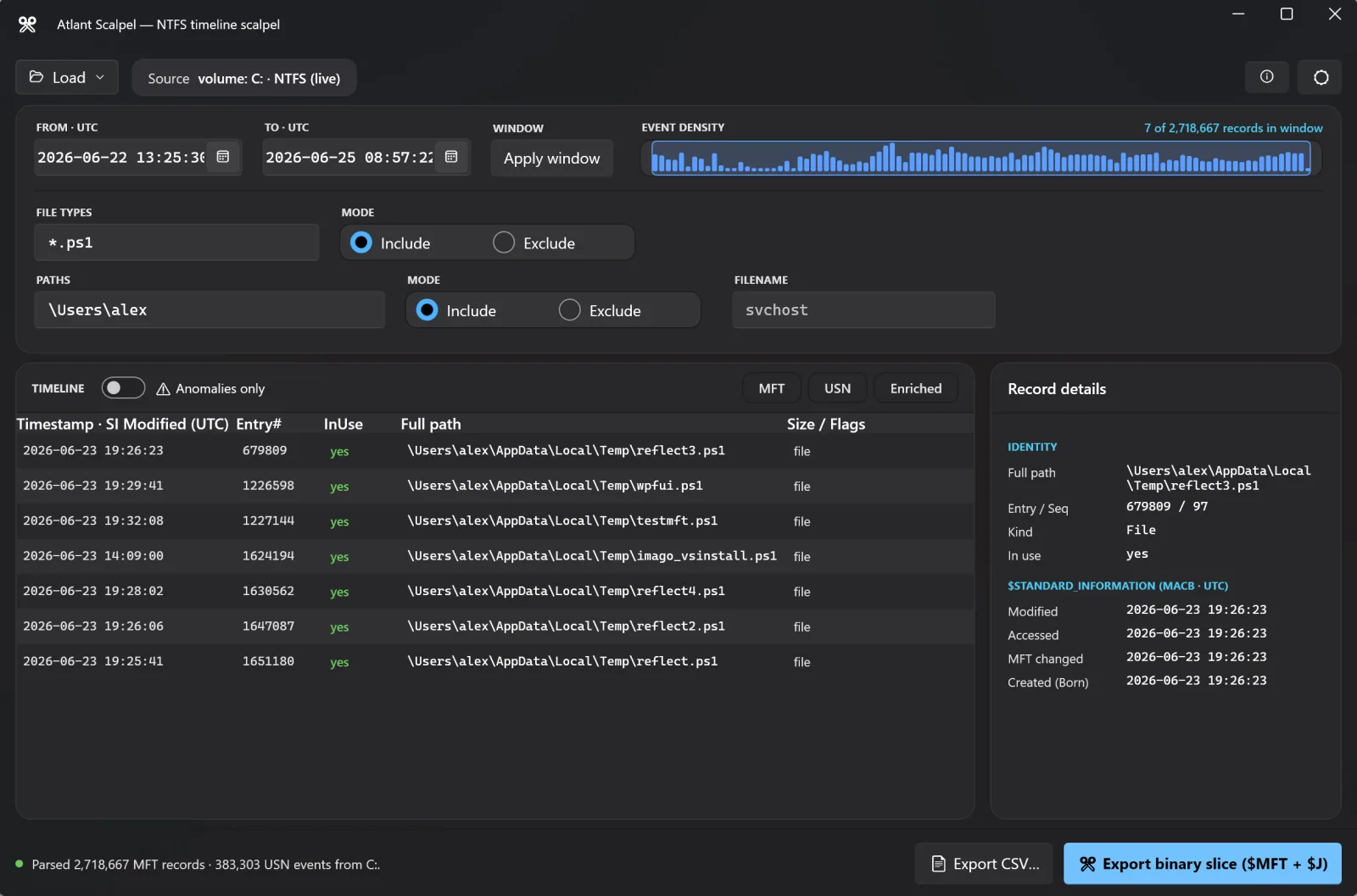Click the event density histogram range
The height and width of the screenshot is (896, 1357).
pos(980,159)
